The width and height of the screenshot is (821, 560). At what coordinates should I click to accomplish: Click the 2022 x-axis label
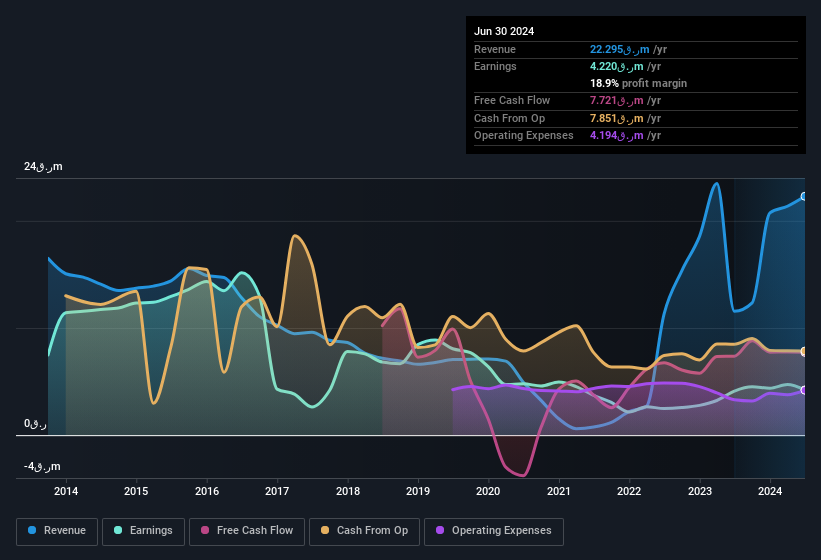click(x=629, y=491)
